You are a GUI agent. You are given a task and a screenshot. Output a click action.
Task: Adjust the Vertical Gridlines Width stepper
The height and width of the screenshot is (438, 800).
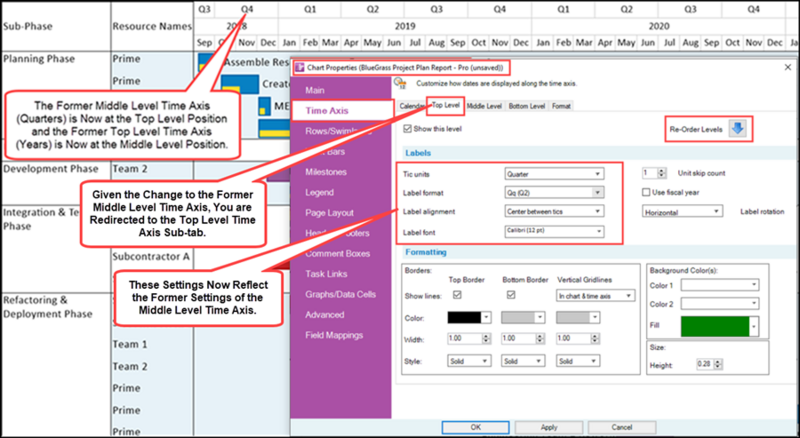pyautogui.click(x=594, y=338)
